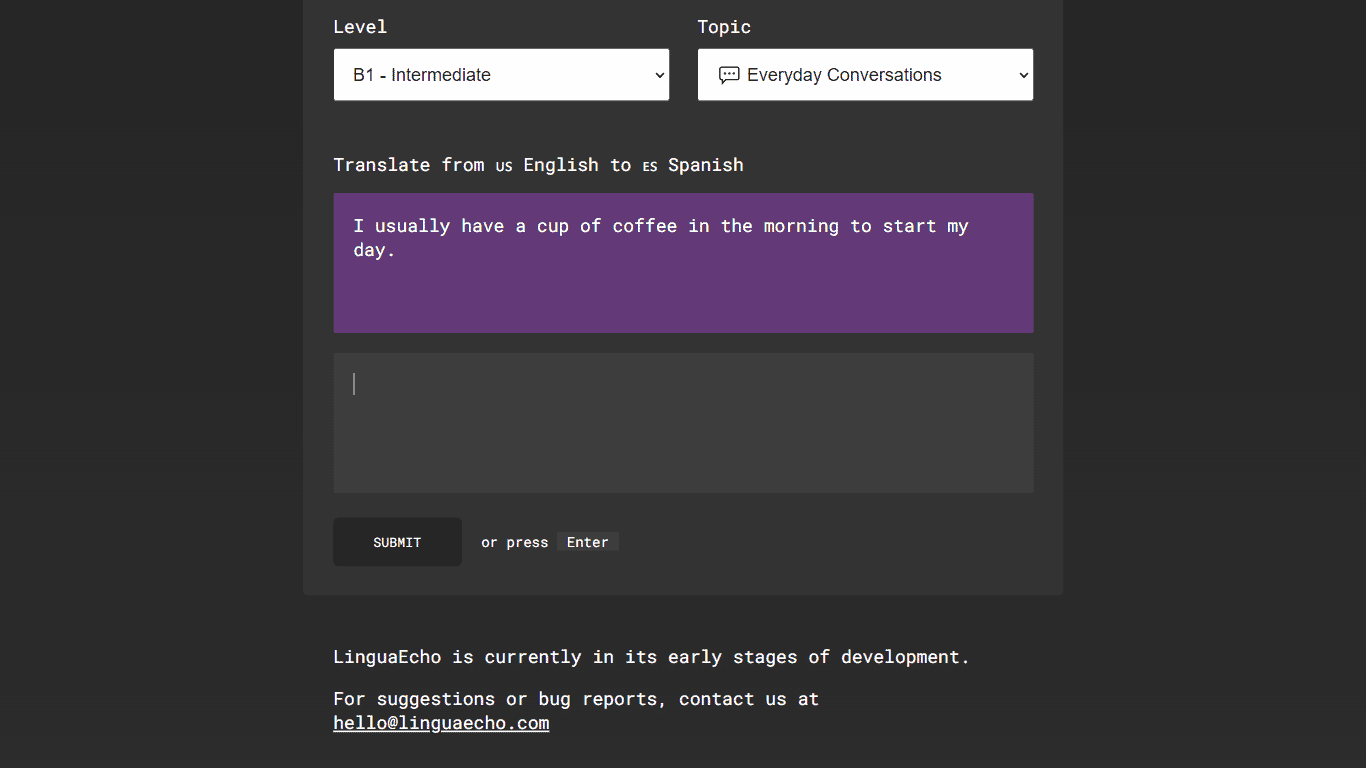Click the speech bubble icon in Topic dropdown

coord(729,75)
